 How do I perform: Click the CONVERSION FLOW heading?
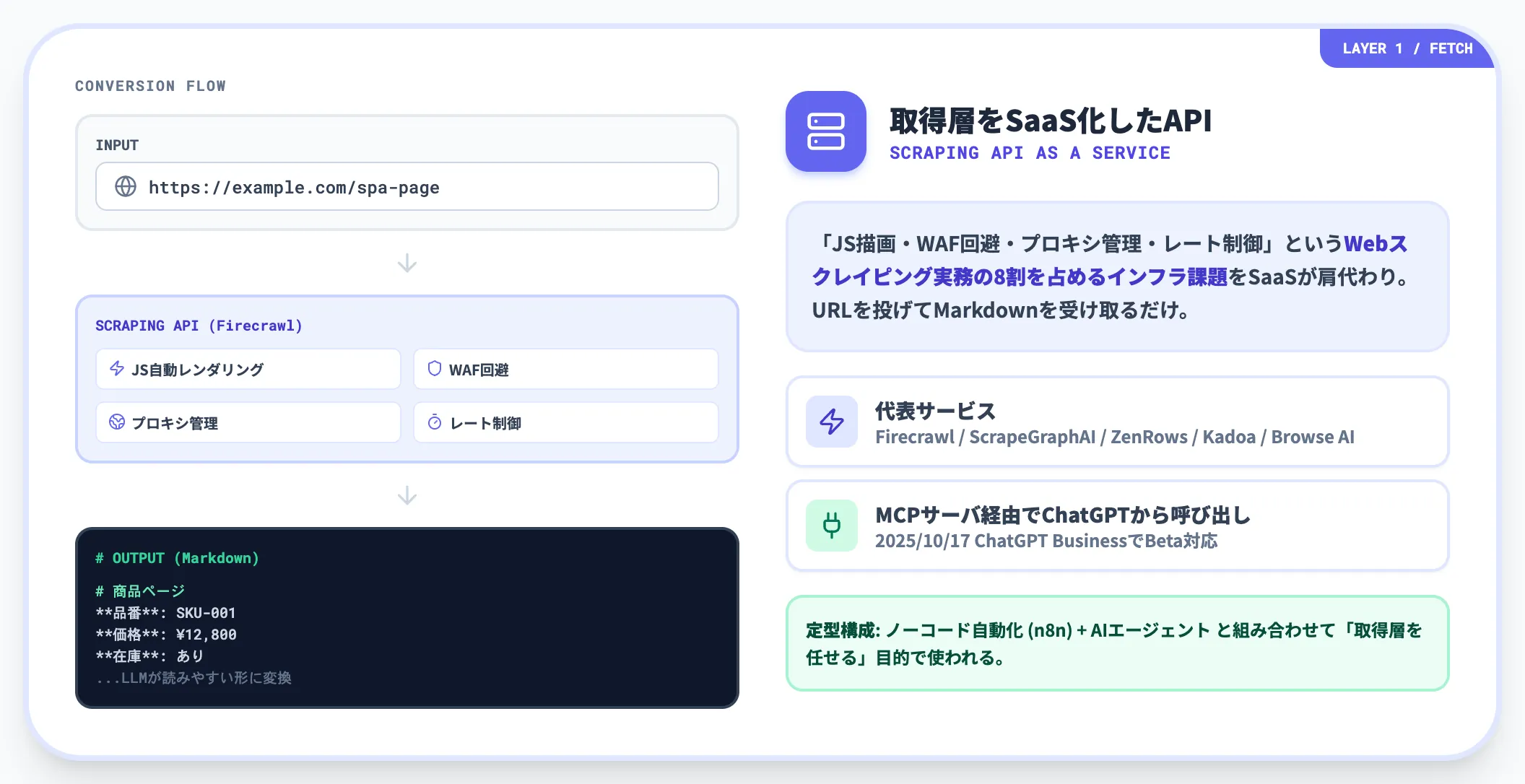point(150,86)
